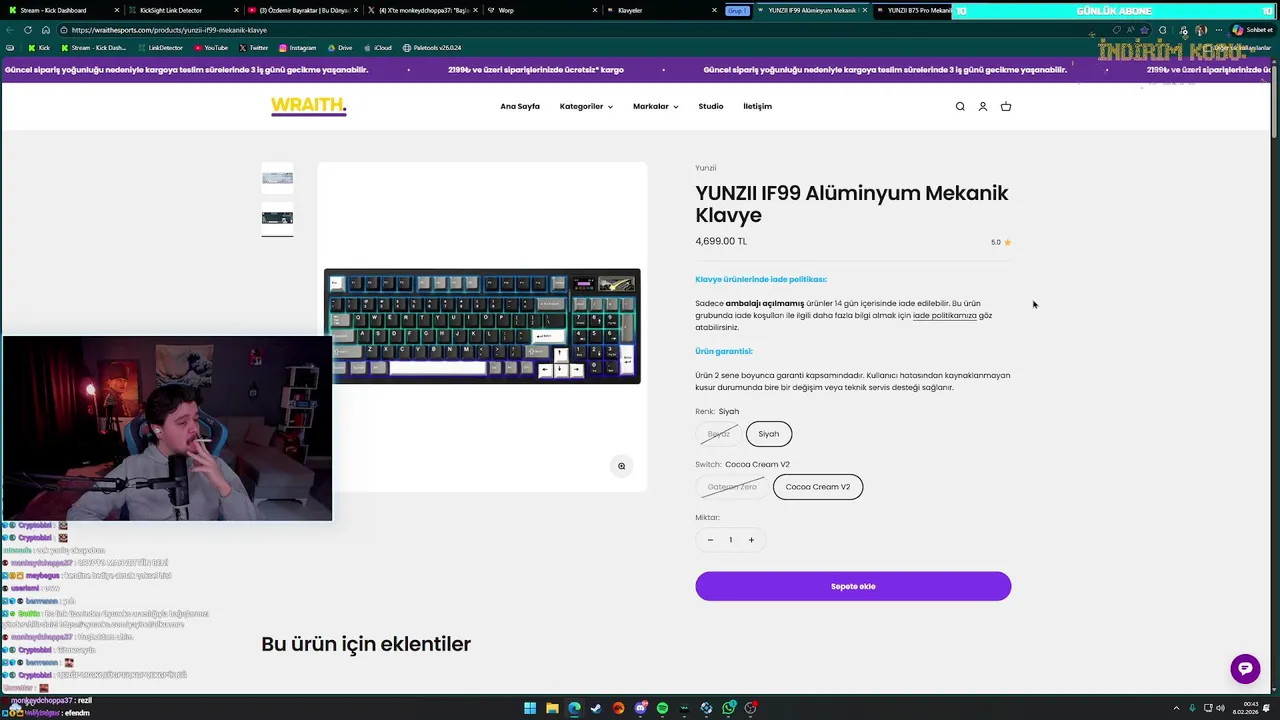Image resolution: width=1280 pixels, height=720 pixels.
Task: Select the Gateron Zero switch
Action: coord(732,487)
